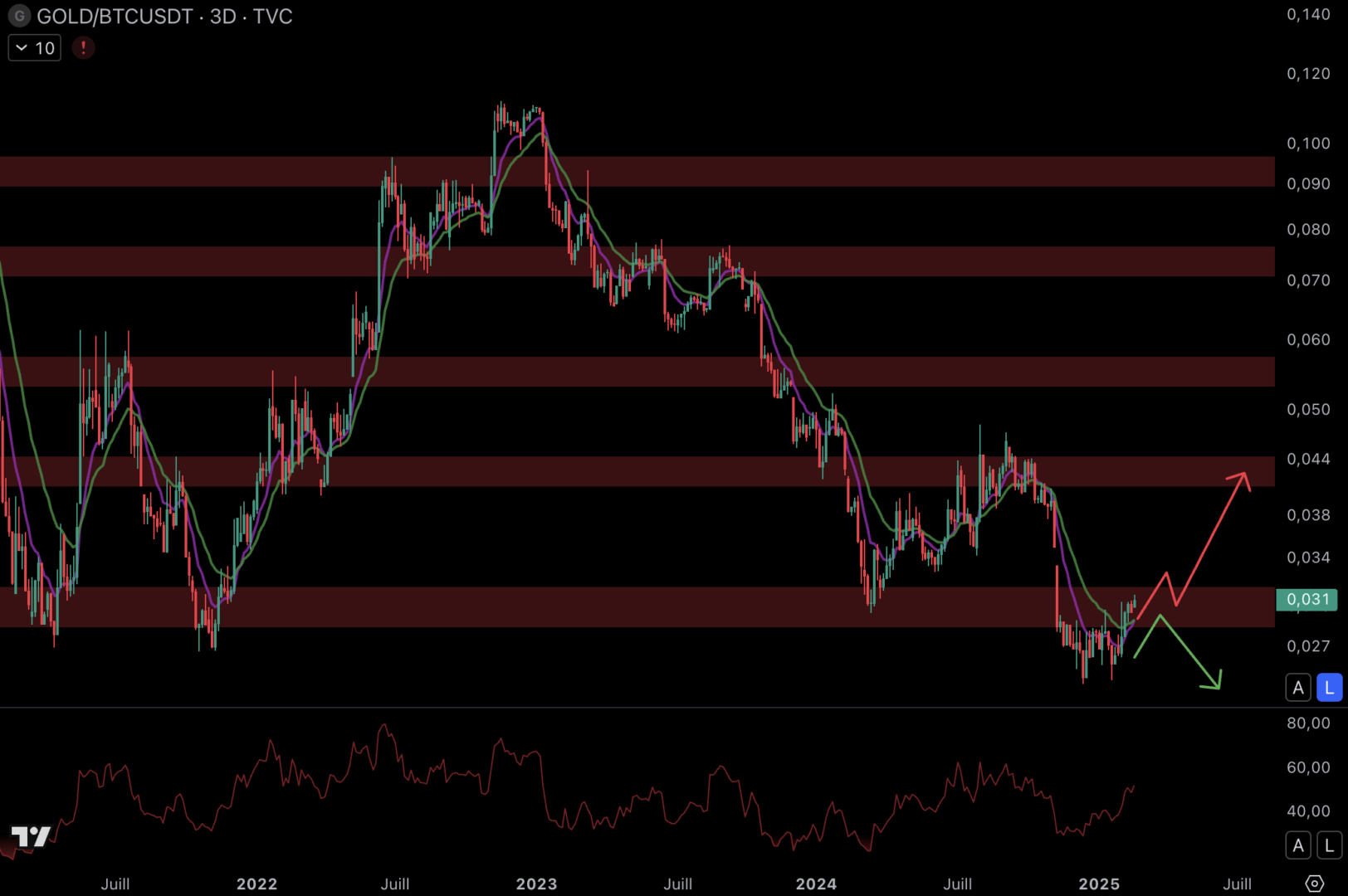The height and width of the screenshot is (896, 1348).
Task: Open the red exclamation warning icon
Action: (x=83, y=48)
